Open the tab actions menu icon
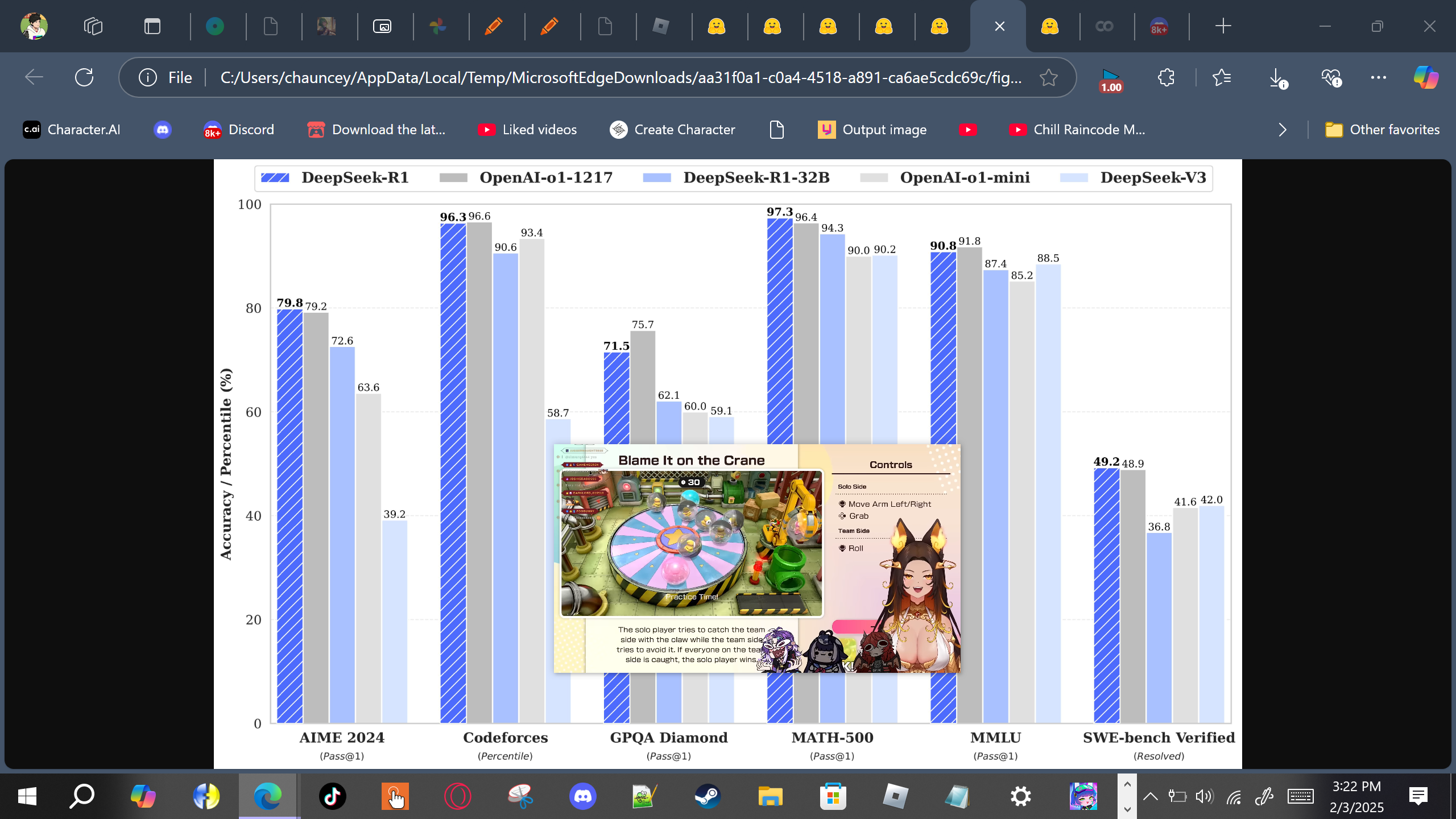The height and width of the screenshot is (819, 1456). coord(152,26)
